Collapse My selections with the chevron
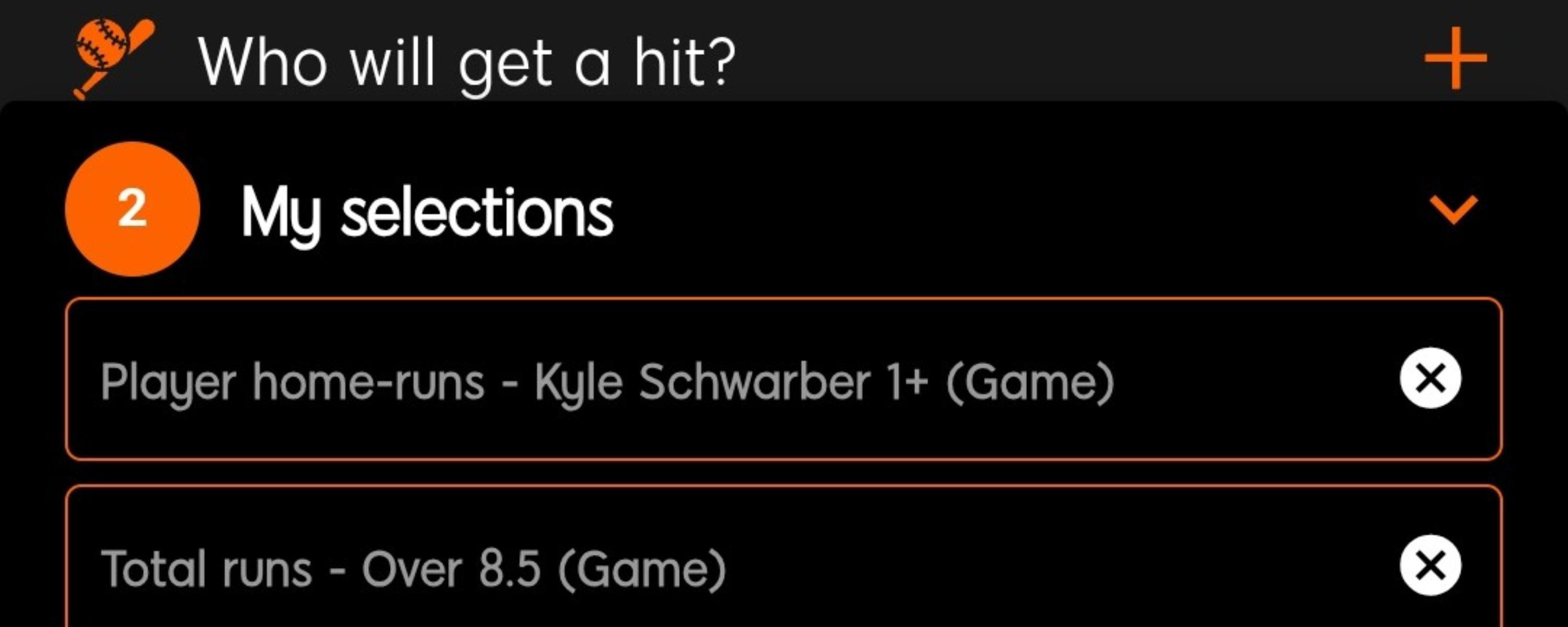Viewport: 1568px width, 627px height. coord(1454,210)
